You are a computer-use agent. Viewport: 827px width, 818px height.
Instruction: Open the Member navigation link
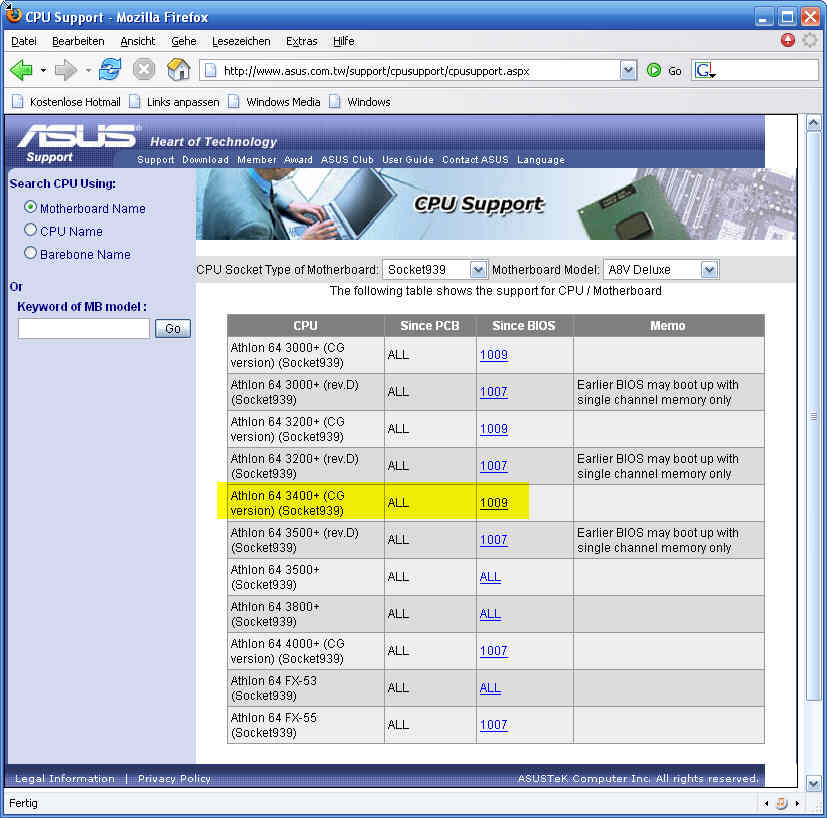tap(257, 159)
